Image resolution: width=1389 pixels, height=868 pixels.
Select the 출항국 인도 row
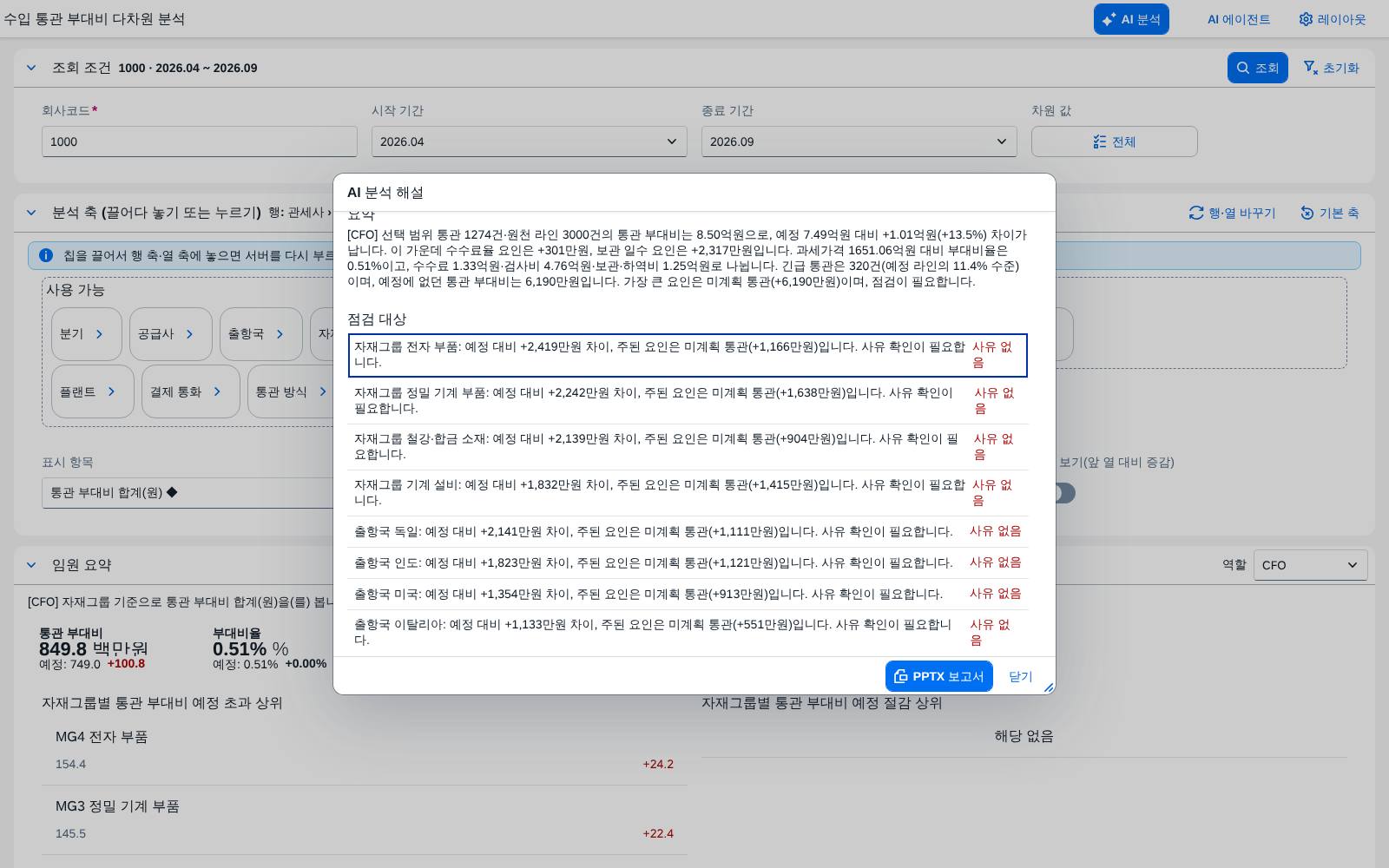(688, 562)
